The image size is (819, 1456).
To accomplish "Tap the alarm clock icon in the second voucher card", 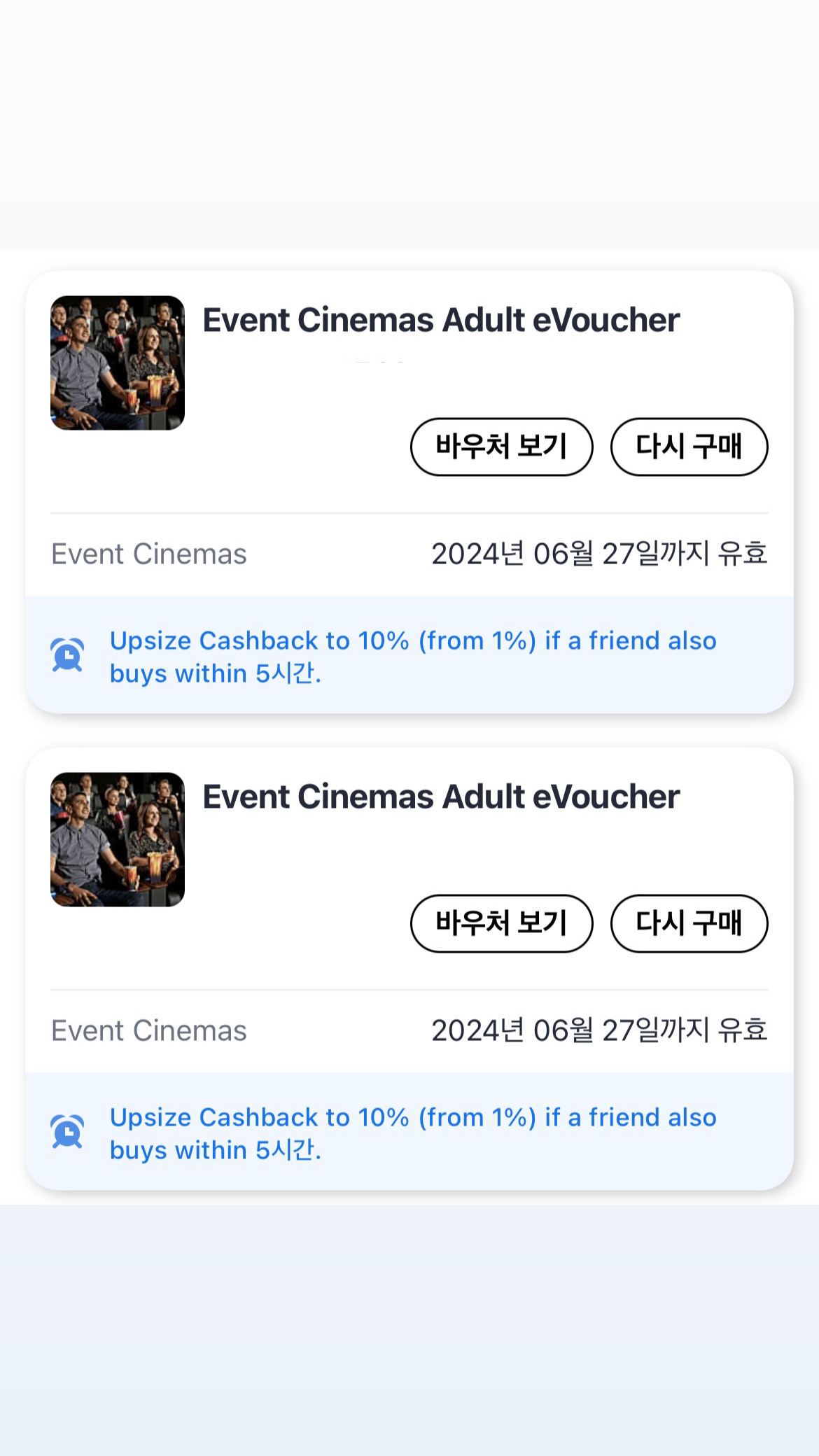I will coord(67,1132).
